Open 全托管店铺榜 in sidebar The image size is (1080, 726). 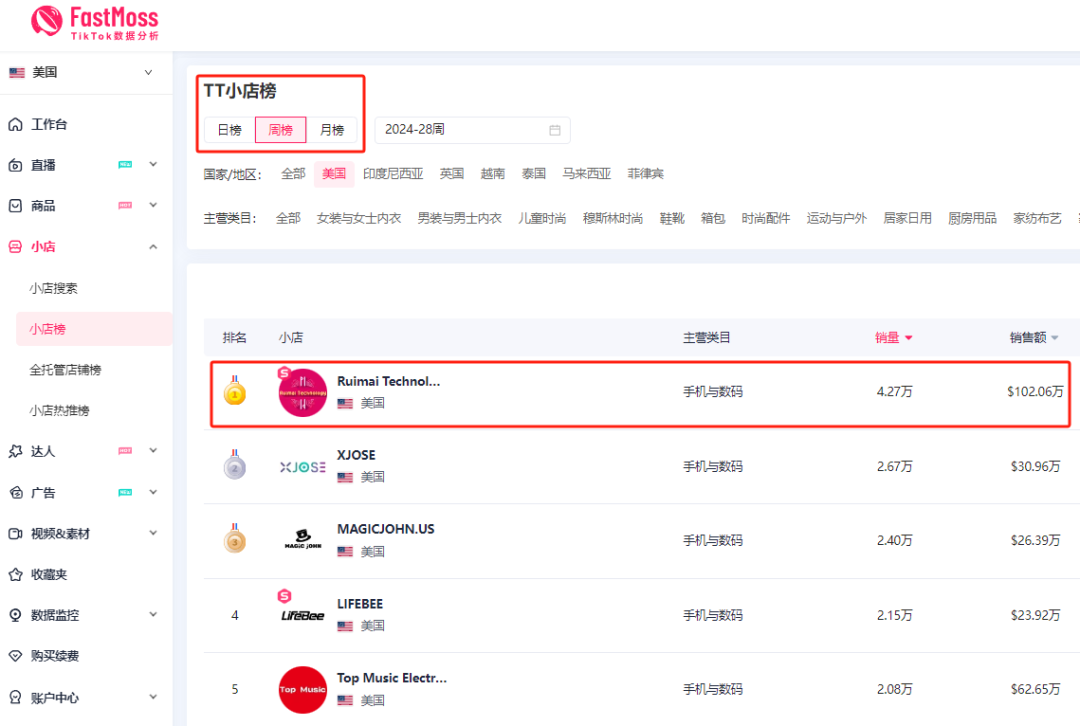click(x=65, y=370)
